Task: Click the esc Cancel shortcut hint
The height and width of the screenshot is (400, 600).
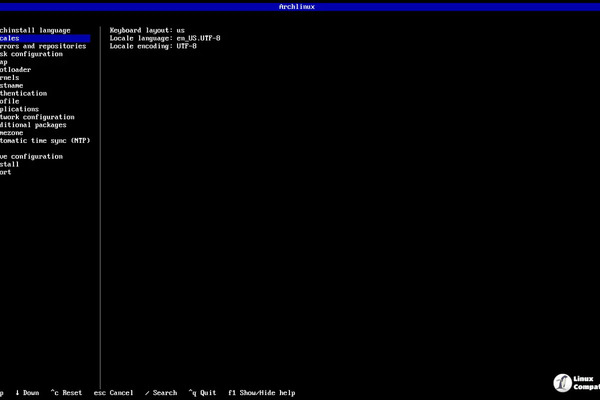Action: point(114,393)
